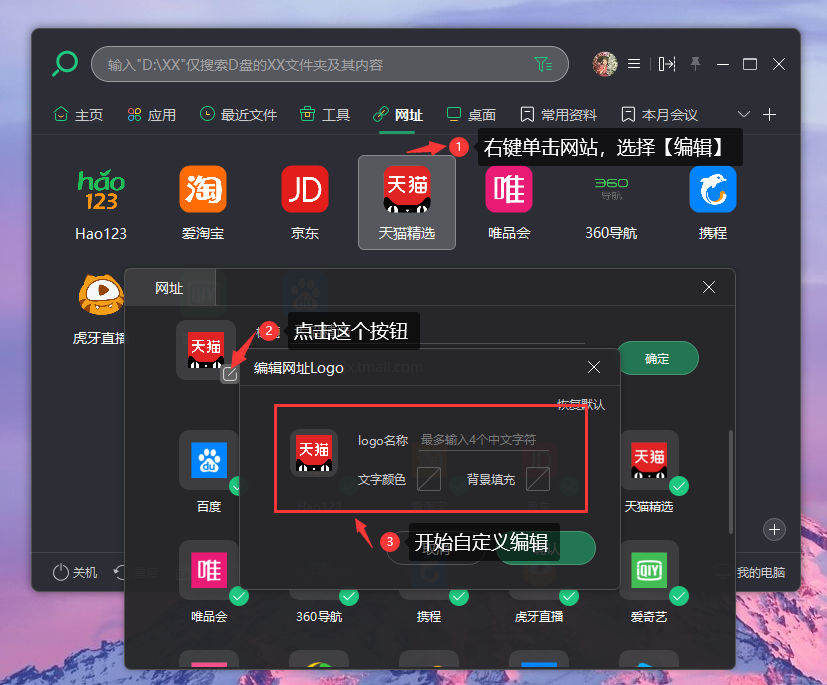827x685 pixels.
Task: Toggle the 虎牙直播 site checkmark in list
Action: pos(569,596)
